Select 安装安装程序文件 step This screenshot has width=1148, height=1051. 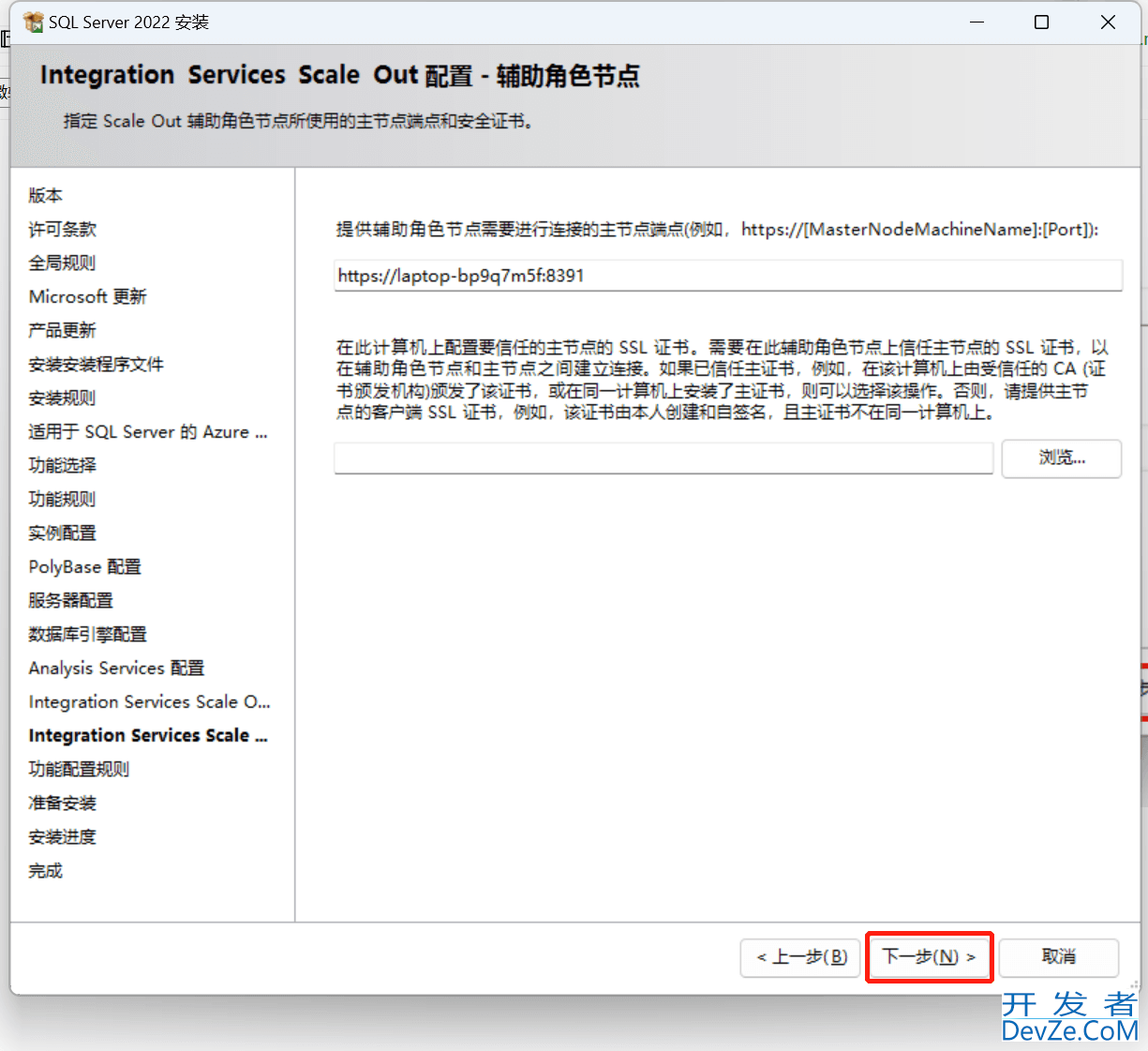point(96,364)
